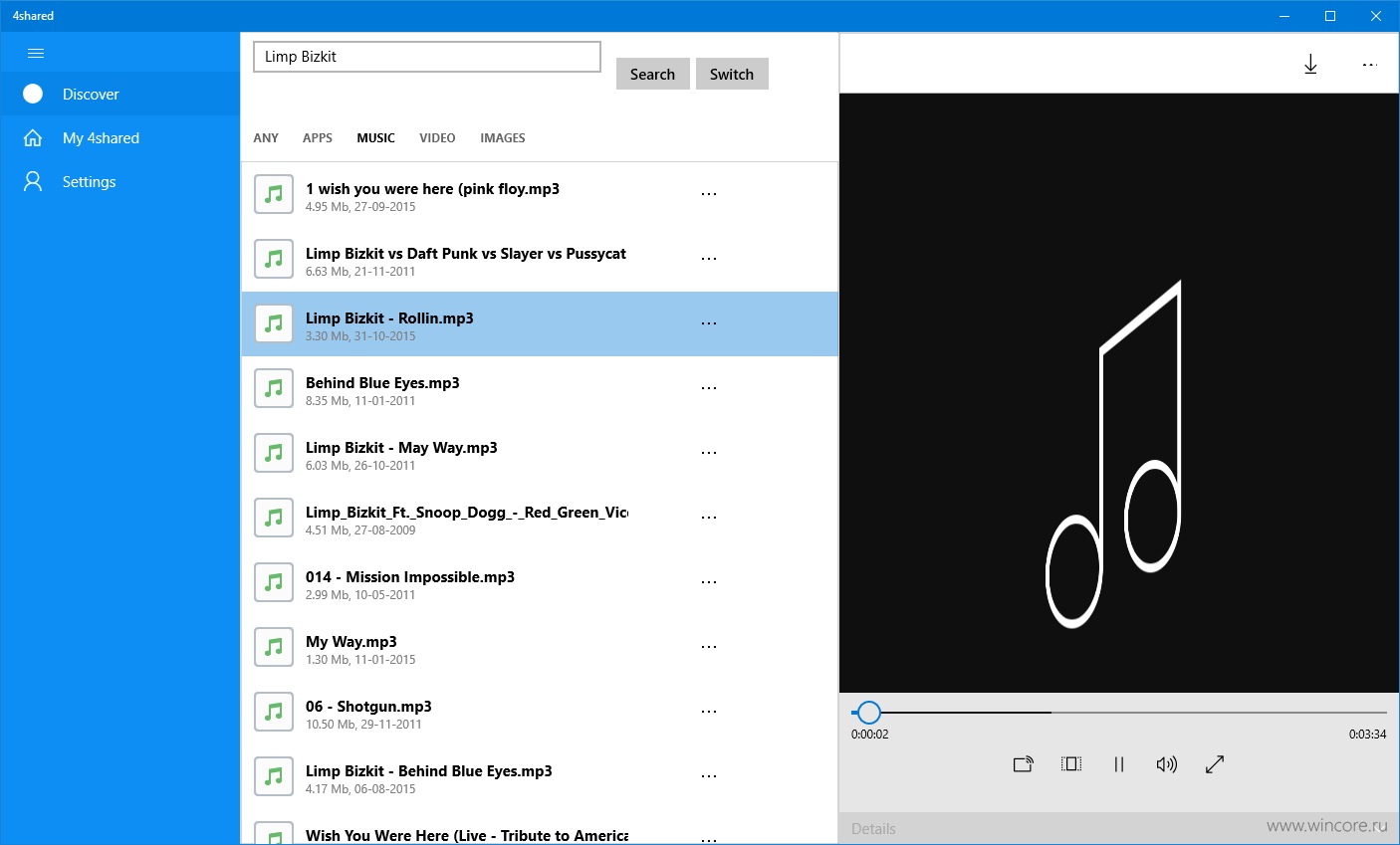The height and width of the screenshot is (845, 1400).
Task: Select the APPS filter tab
Action: 318,138
